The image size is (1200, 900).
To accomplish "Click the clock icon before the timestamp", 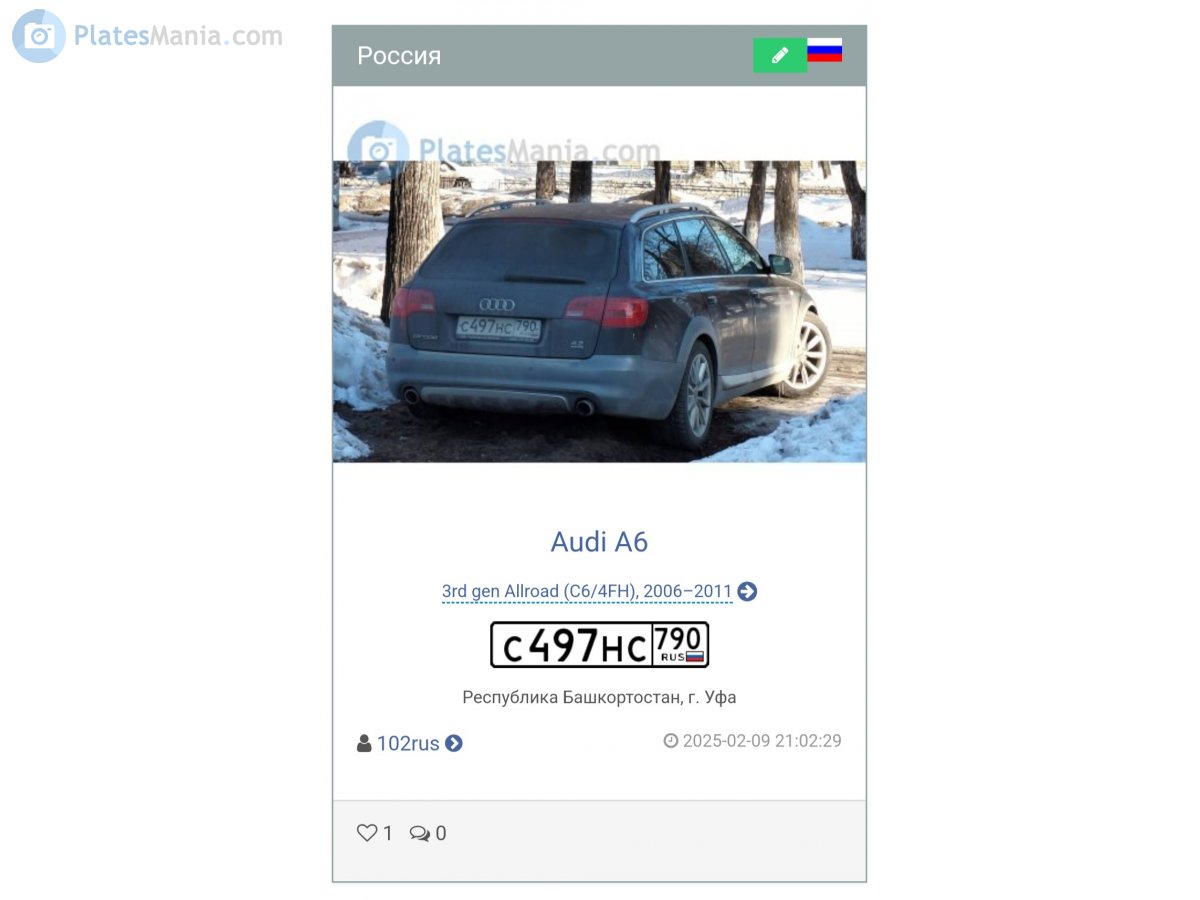I will tap(671, 741).
